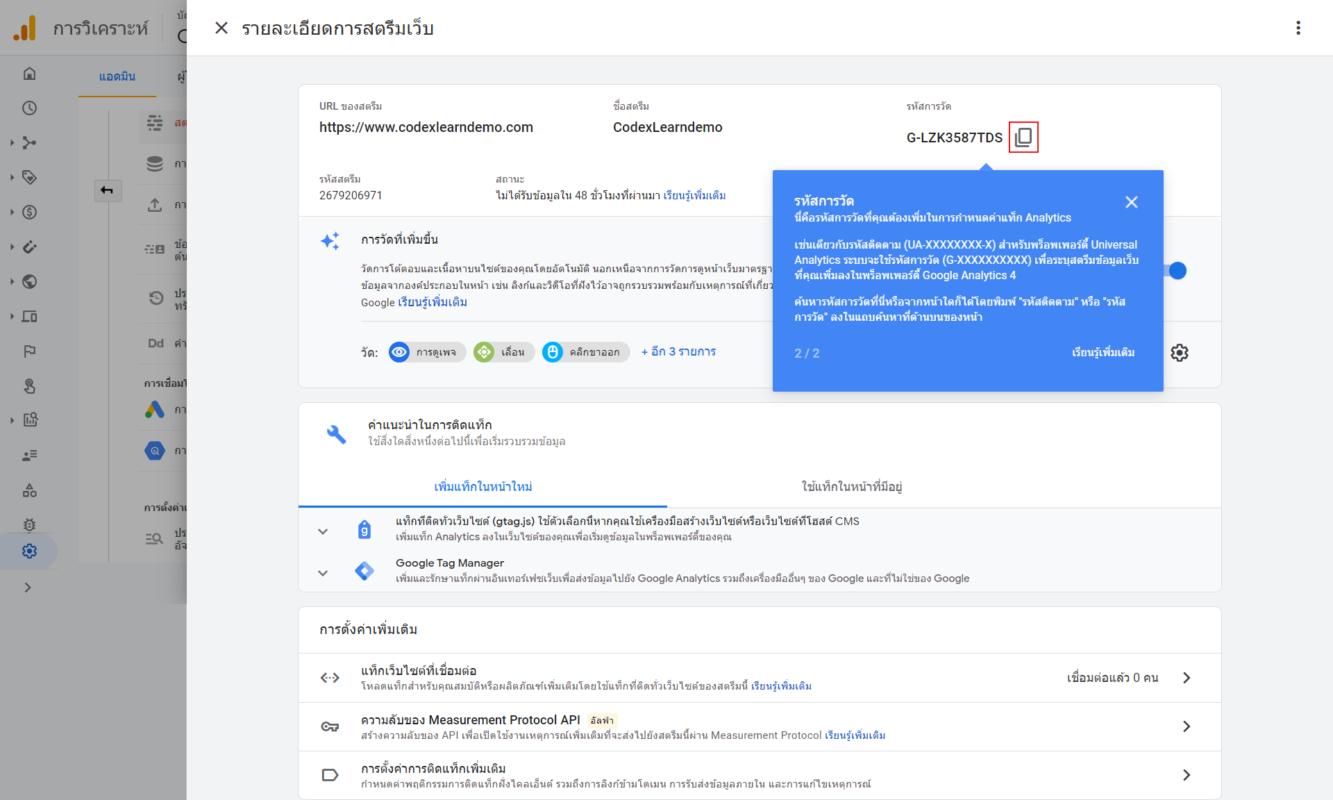Click เรียนรู้เพิ่มเติม link in blue tooltip
The image size is (1333, 800).
[x=1102, y=353]
